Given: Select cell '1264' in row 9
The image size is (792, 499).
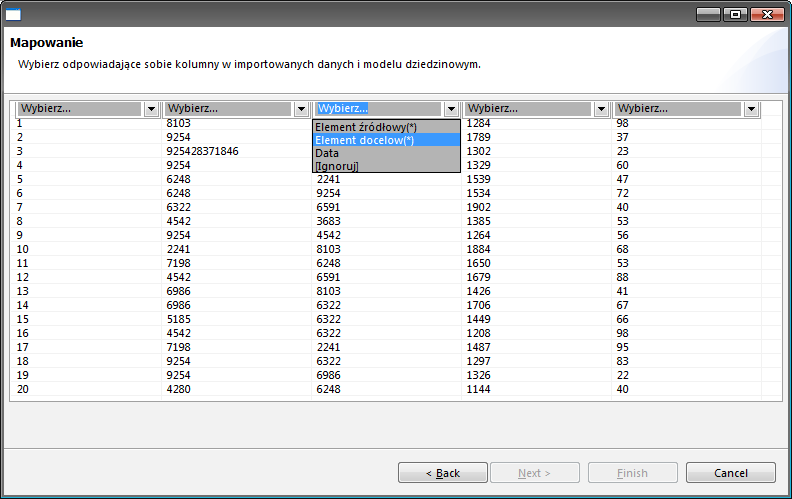Looking at the screenshot, I should [x=478, y=235].
